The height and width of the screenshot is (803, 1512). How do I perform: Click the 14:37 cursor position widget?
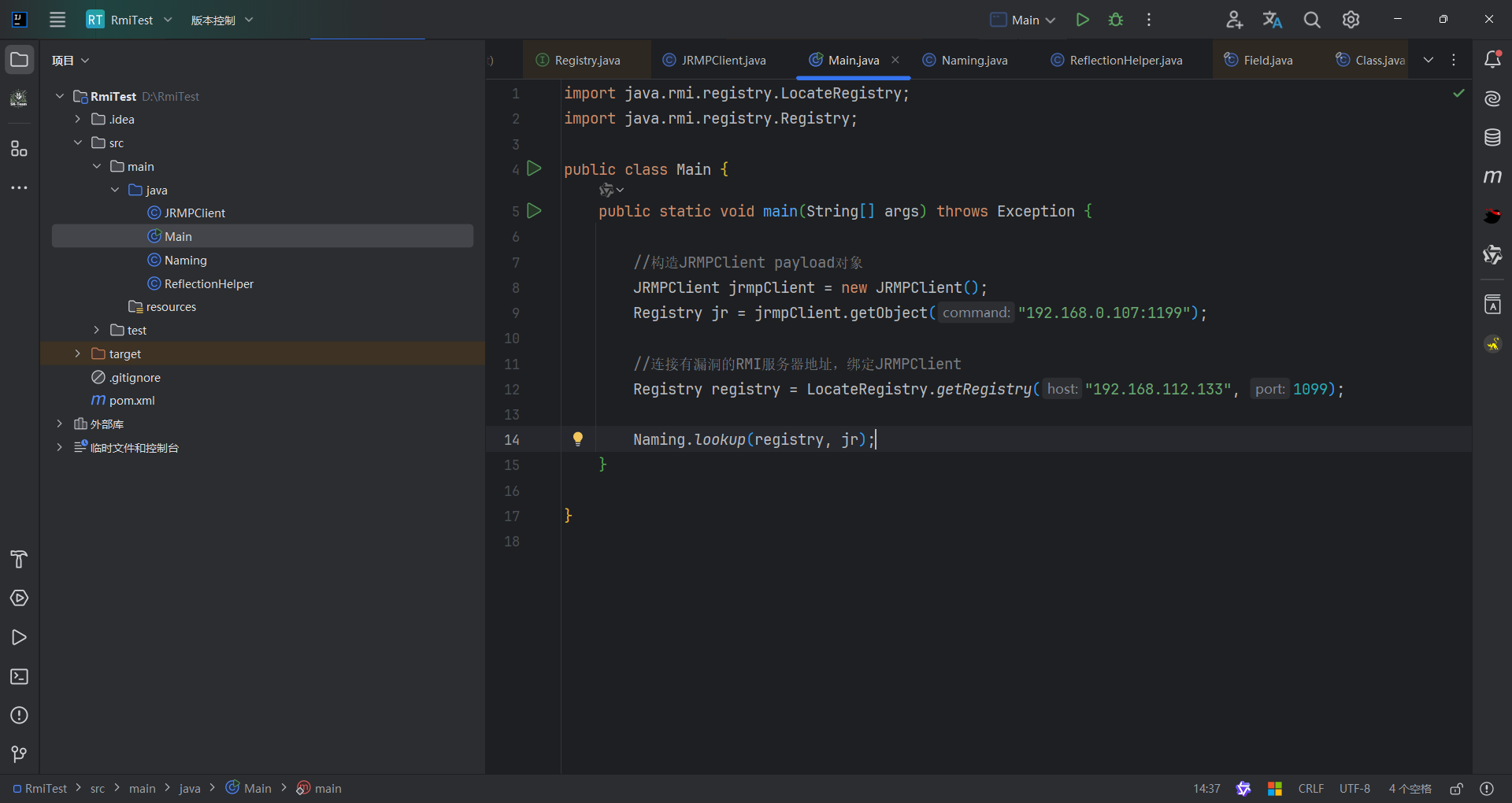[x=1206, y=789]
